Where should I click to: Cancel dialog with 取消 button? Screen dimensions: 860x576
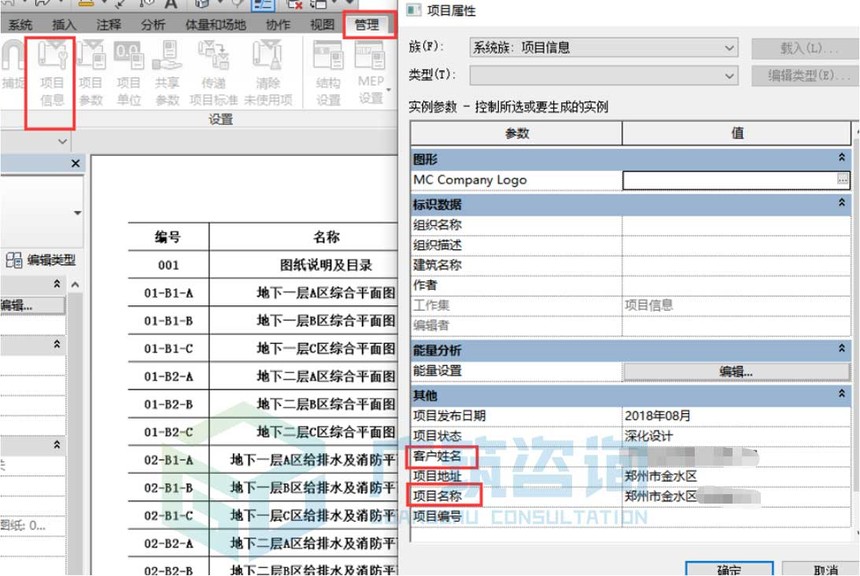click(x=823, y=568)
